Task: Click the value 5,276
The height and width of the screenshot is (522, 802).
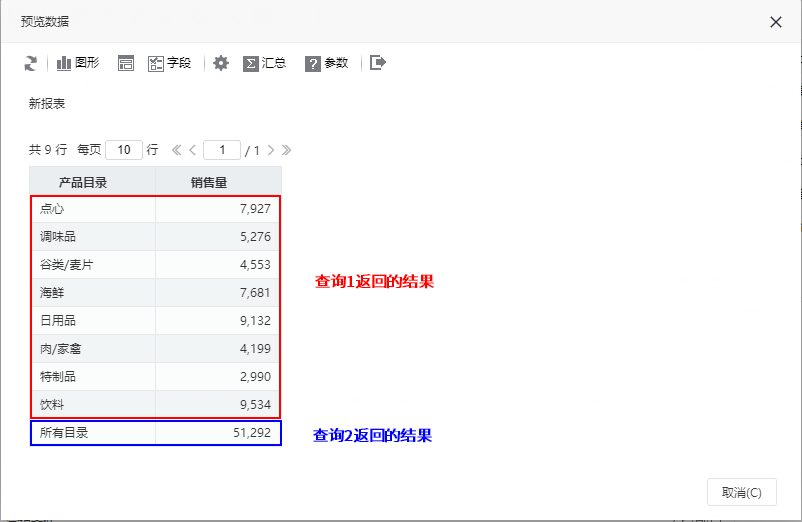Action: click(x=255, y=237)
